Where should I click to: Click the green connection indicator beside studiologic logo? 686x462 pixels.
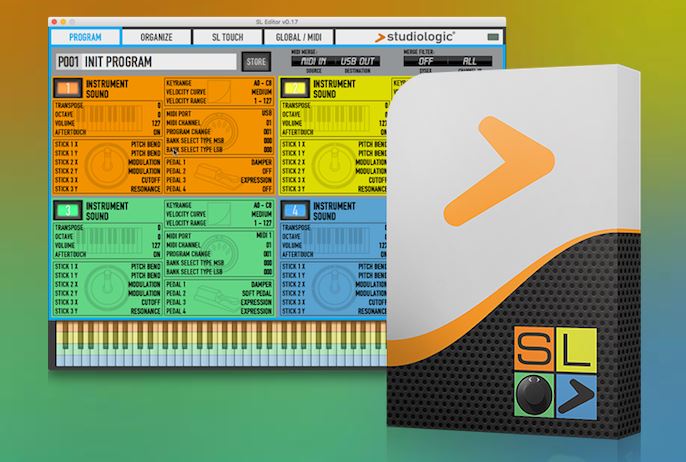click(x=493, y=37)
